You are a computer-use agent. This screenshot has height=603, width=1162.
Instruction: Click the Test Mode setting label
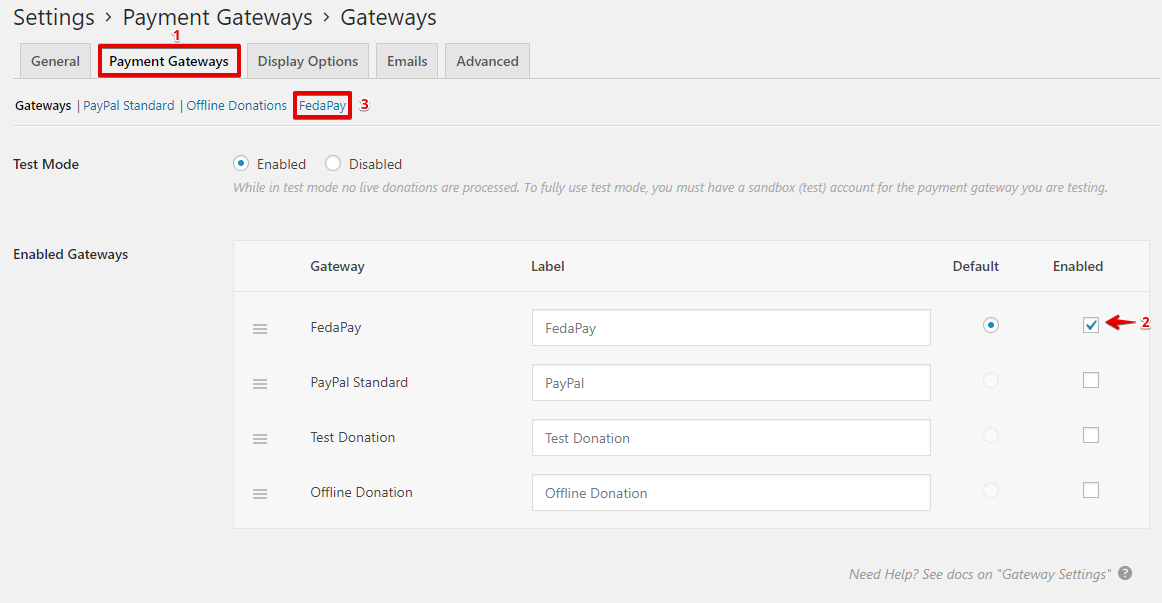tap(46, 164)
